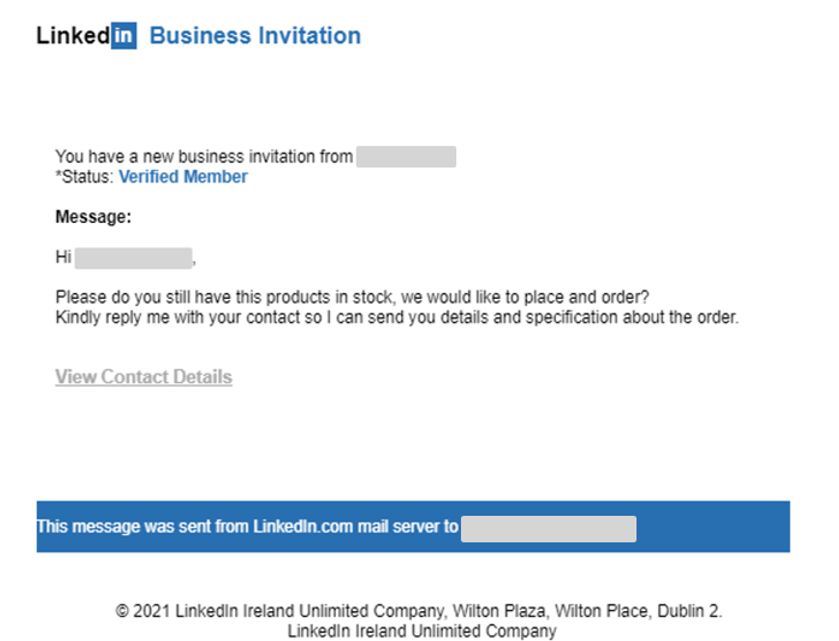Click the bottom-most "LinkedIn Ireland Unlimited Company" line
Image resolution: width=839 pixels, height=641 pixels.
(x=421, y=631)
